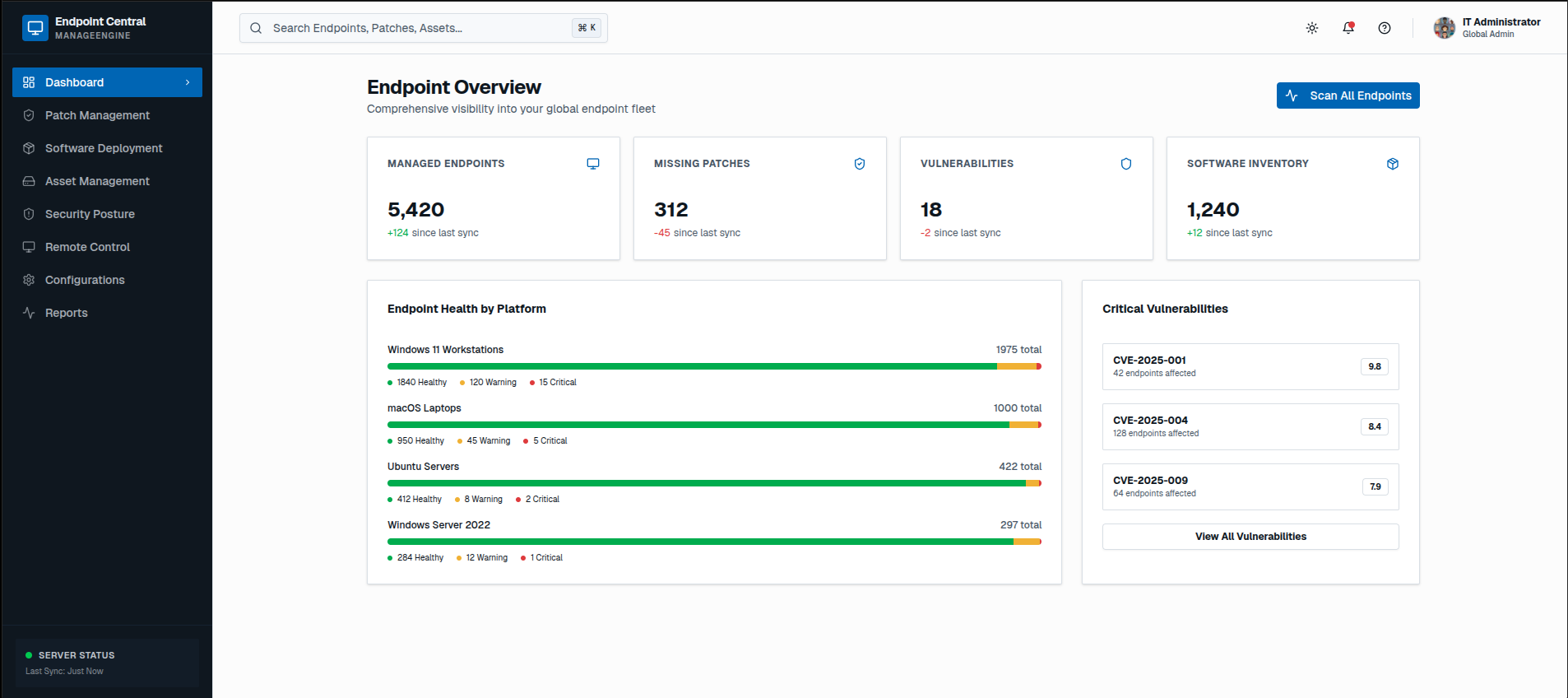
Task: Open the Reports sidebar item
Action: [x=66, y=313]
